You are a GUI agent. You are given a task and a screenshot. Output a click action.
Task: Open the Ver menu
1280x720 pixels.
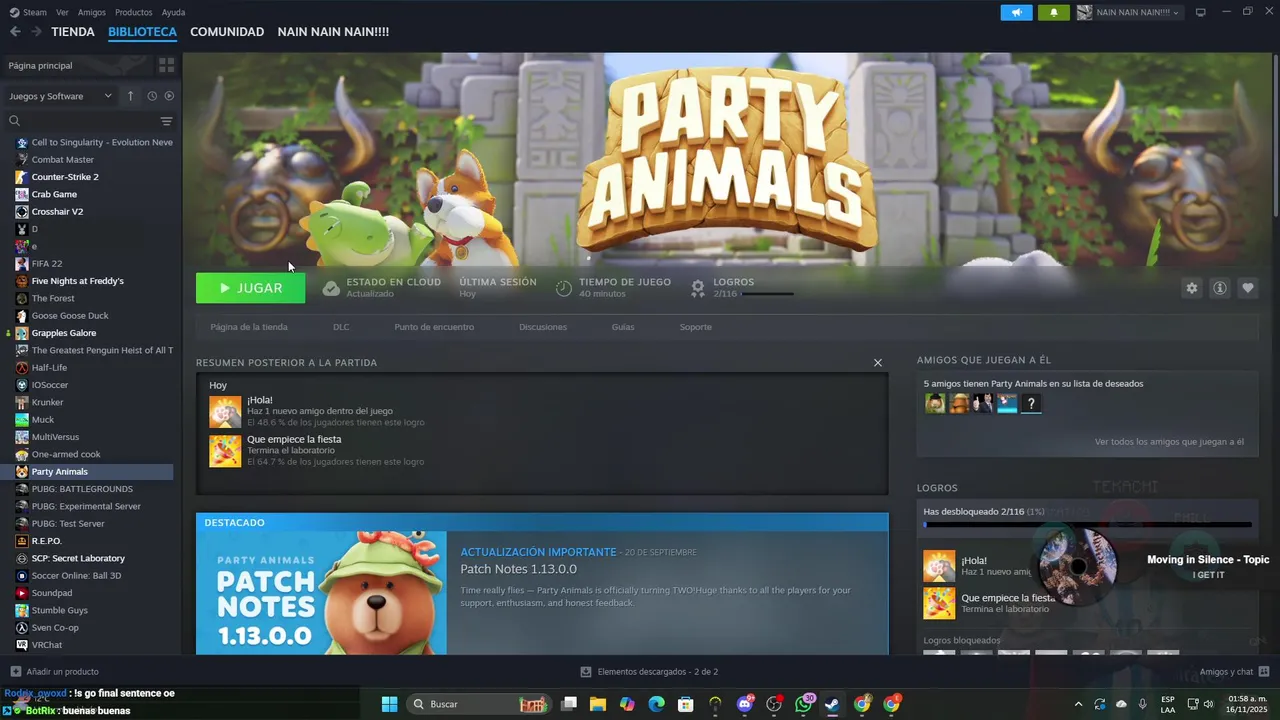pos(62,12)
